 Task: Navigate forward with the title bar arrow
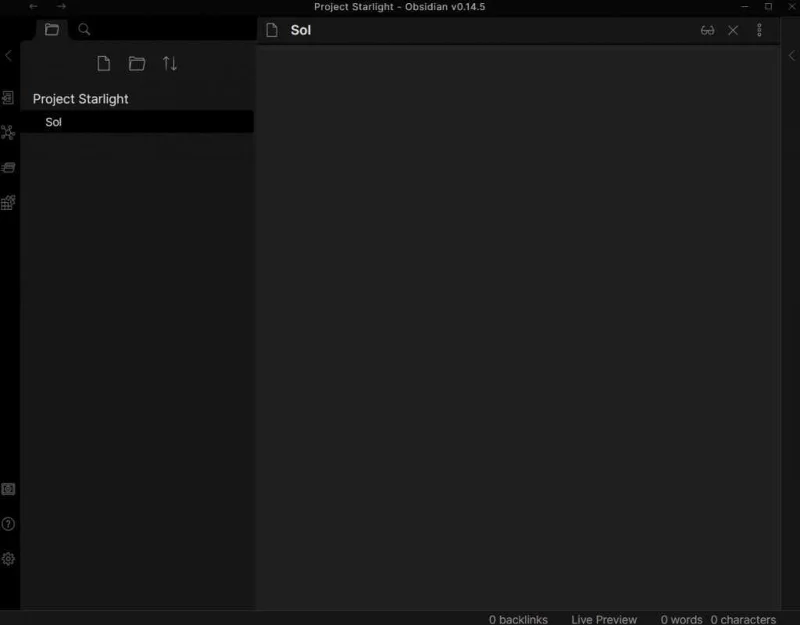pos(61,7)
